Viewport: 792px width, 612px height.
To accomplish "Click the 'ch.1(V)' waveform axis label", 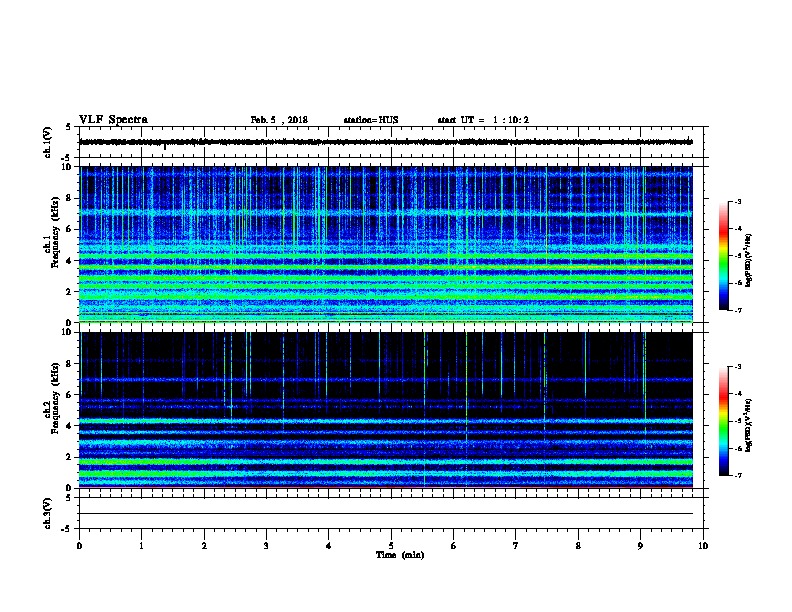I will (x=47, y=142).
